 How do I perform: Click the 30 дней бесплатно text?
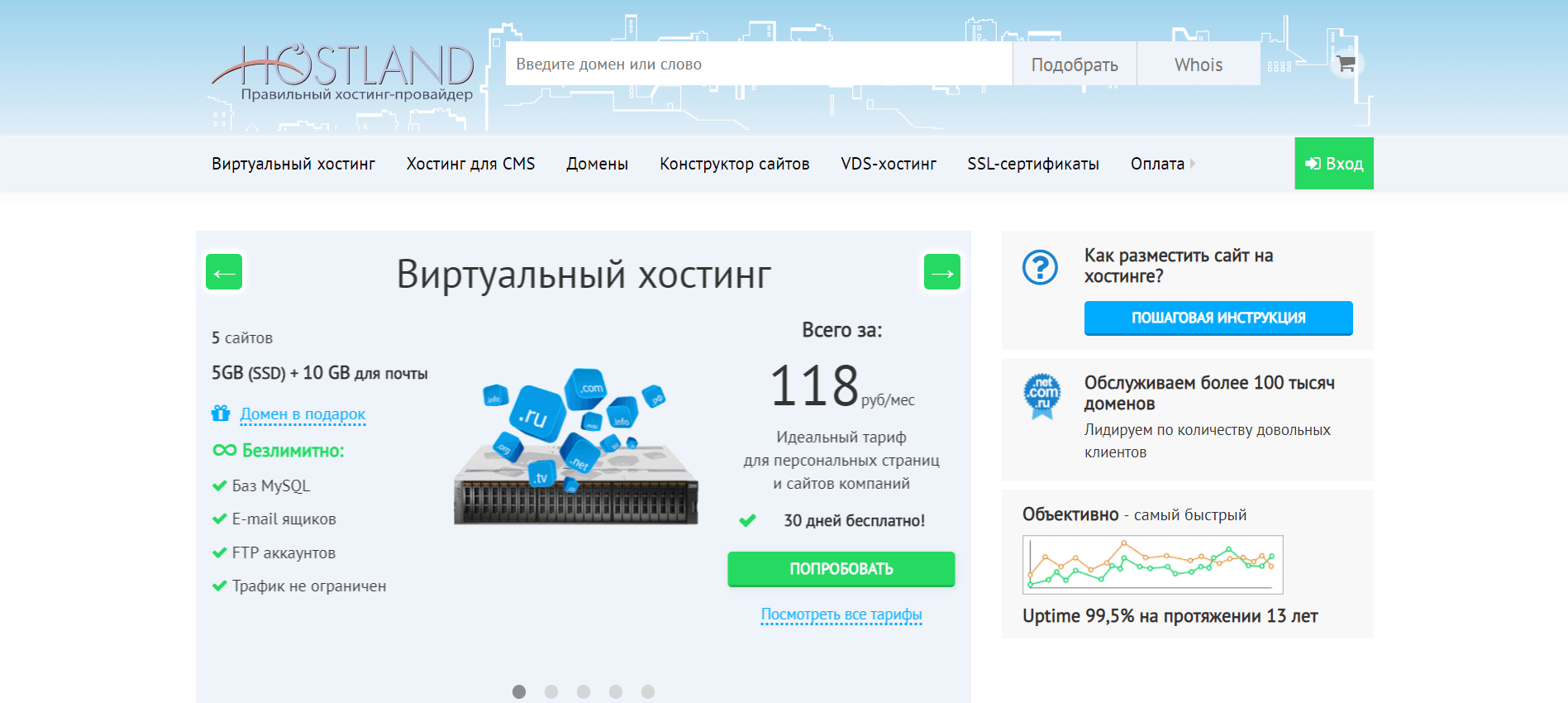(854, 520)
